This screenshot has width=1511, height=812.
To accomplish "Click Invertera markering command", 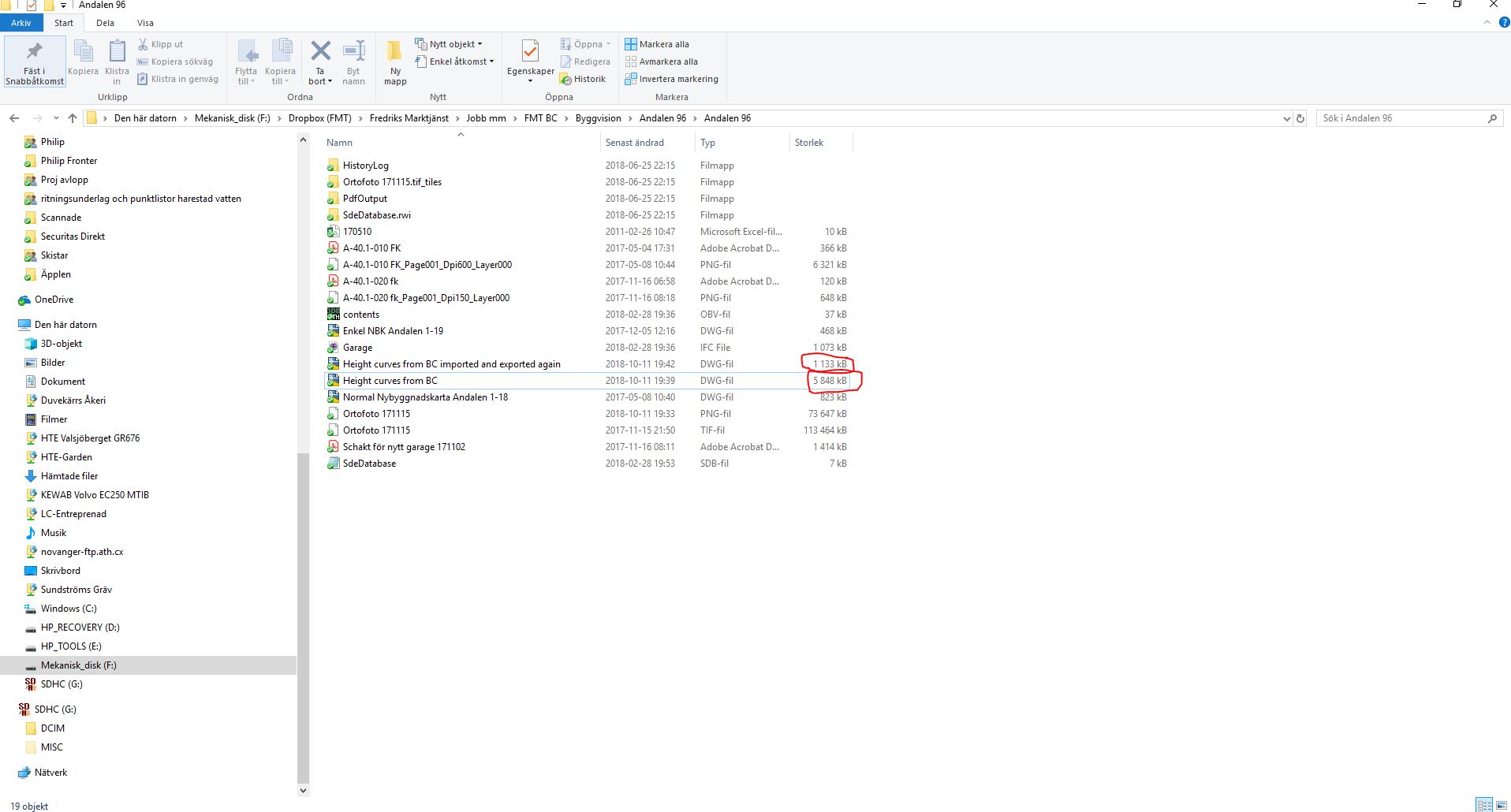I will [x=671, y=79].
